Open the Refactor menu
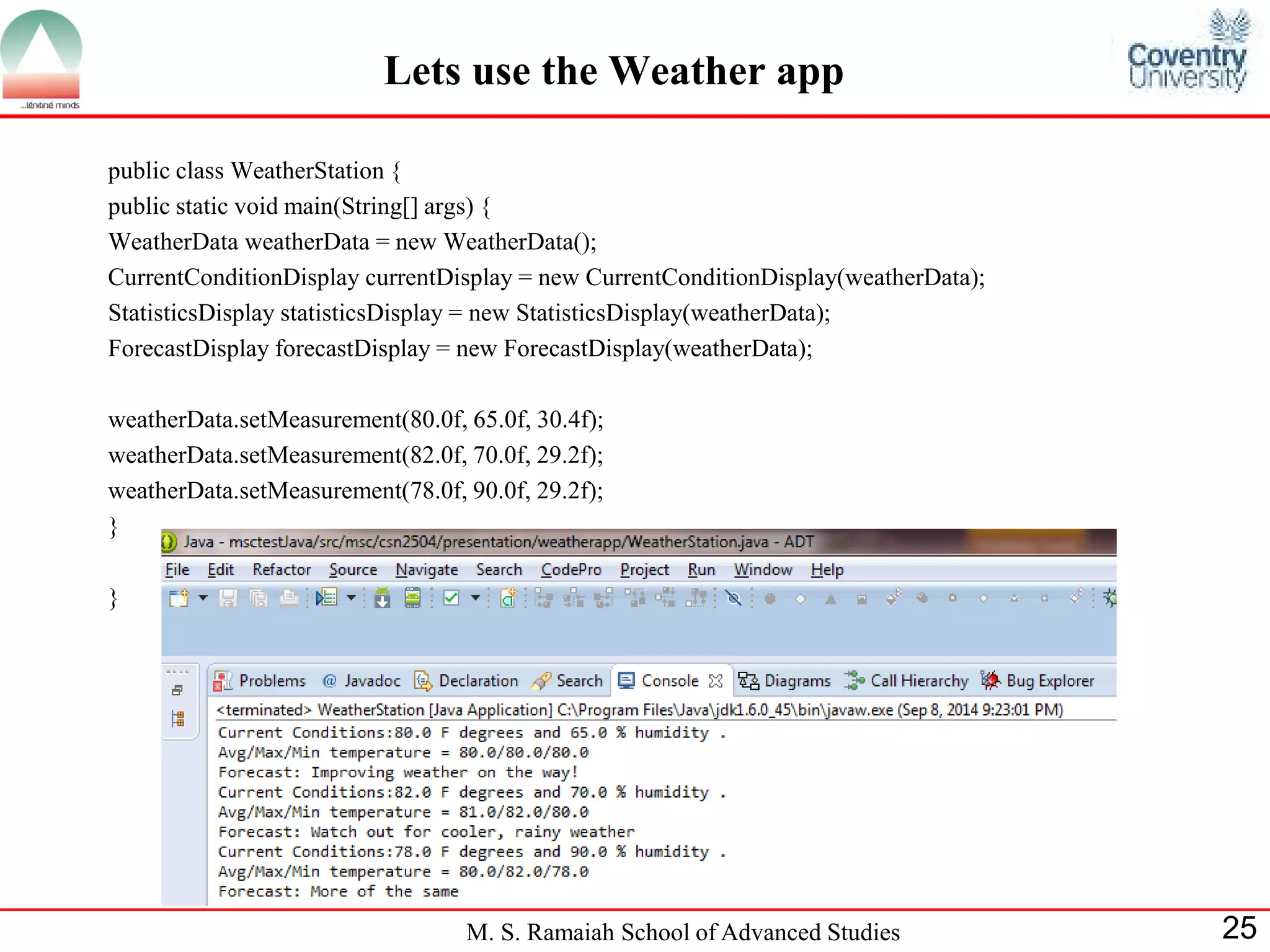The width and height of the screenshot is (1270, 952). (282, 570)
